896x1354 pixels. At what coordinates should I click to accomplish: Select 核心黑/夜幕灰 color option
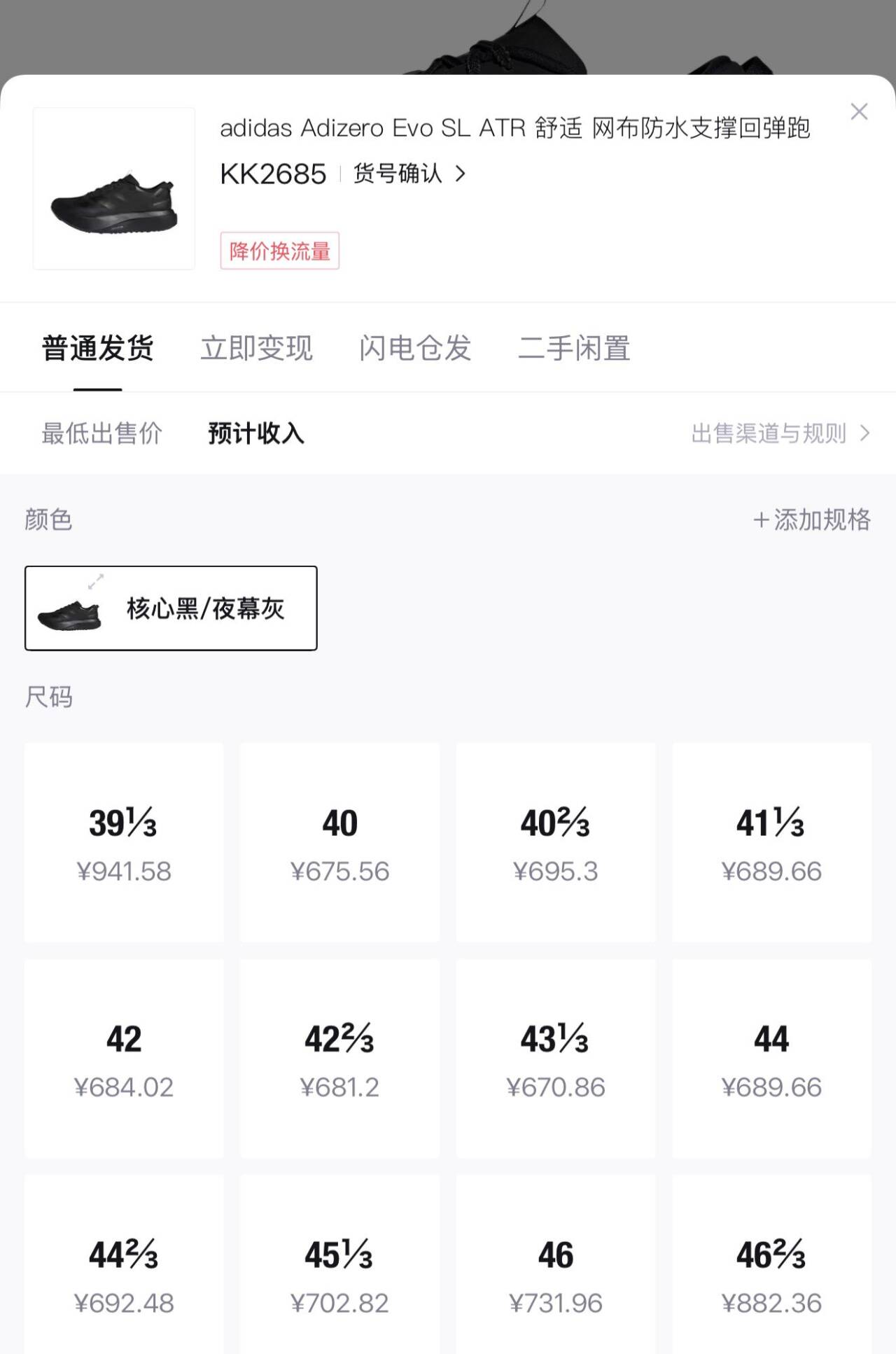click(171, 608)
